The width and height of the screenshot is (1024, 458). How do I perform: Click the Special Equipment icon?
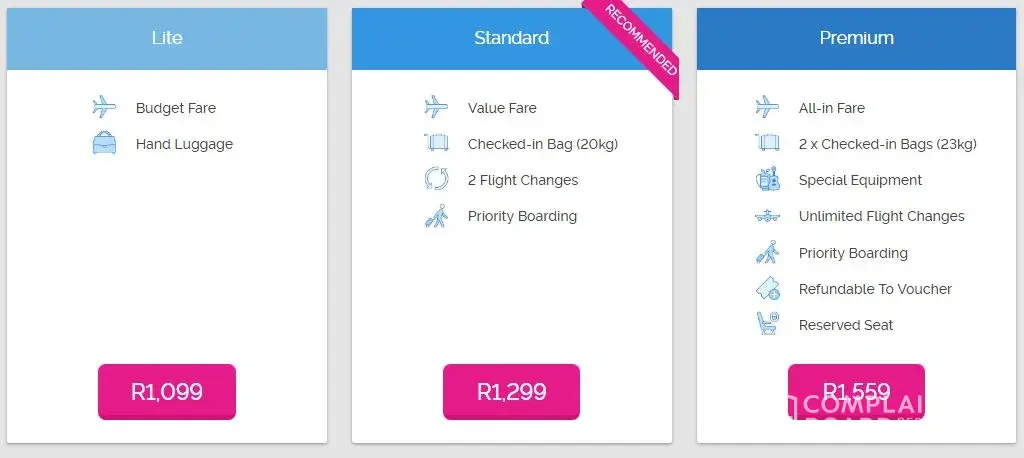(767, 180)
